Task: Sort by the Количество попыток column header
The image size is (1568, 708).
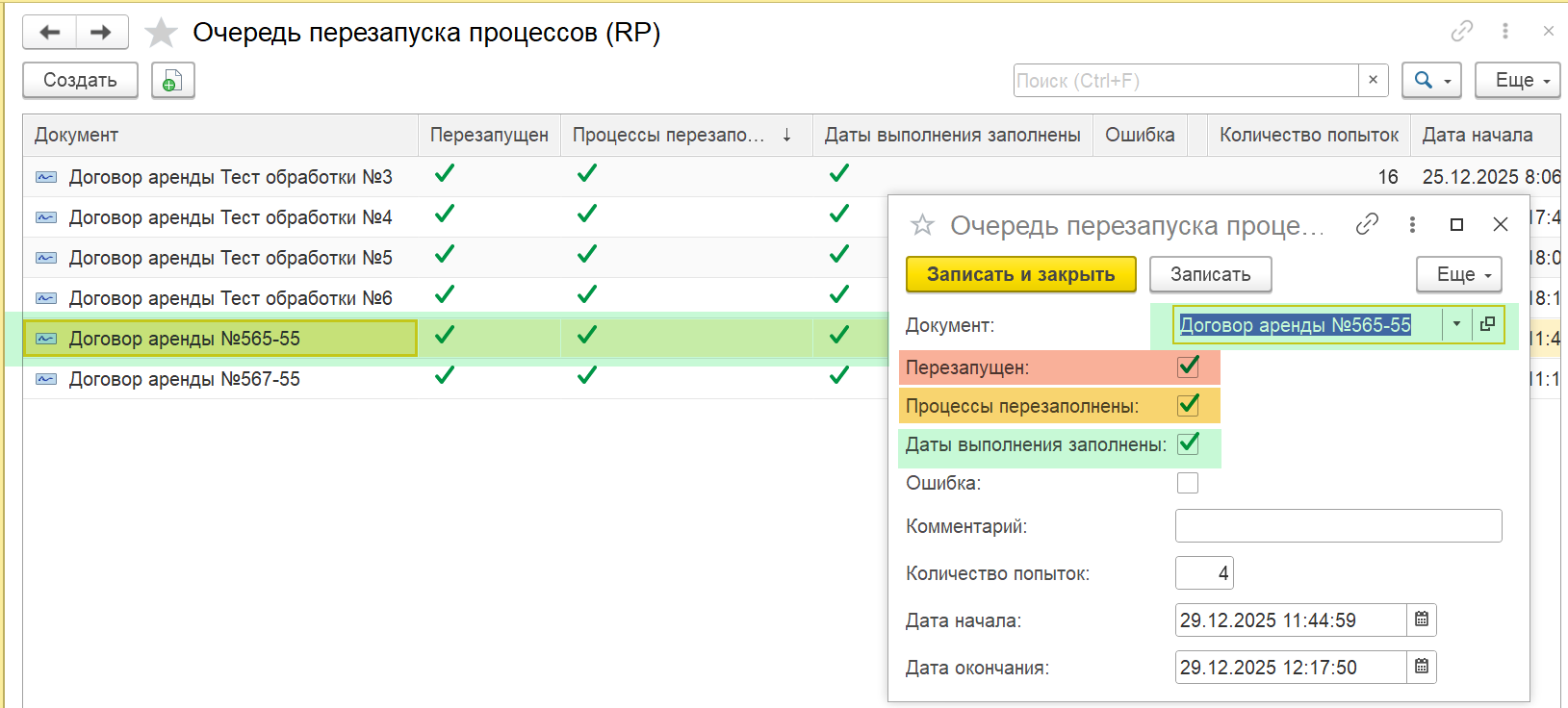Action: (1308, 136)
